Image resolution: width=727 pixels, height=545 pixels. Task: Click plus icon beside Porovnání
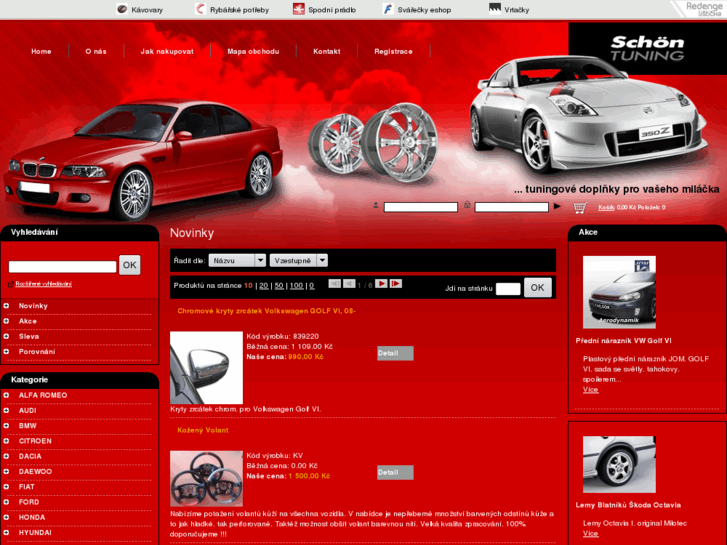click(6, 352)
